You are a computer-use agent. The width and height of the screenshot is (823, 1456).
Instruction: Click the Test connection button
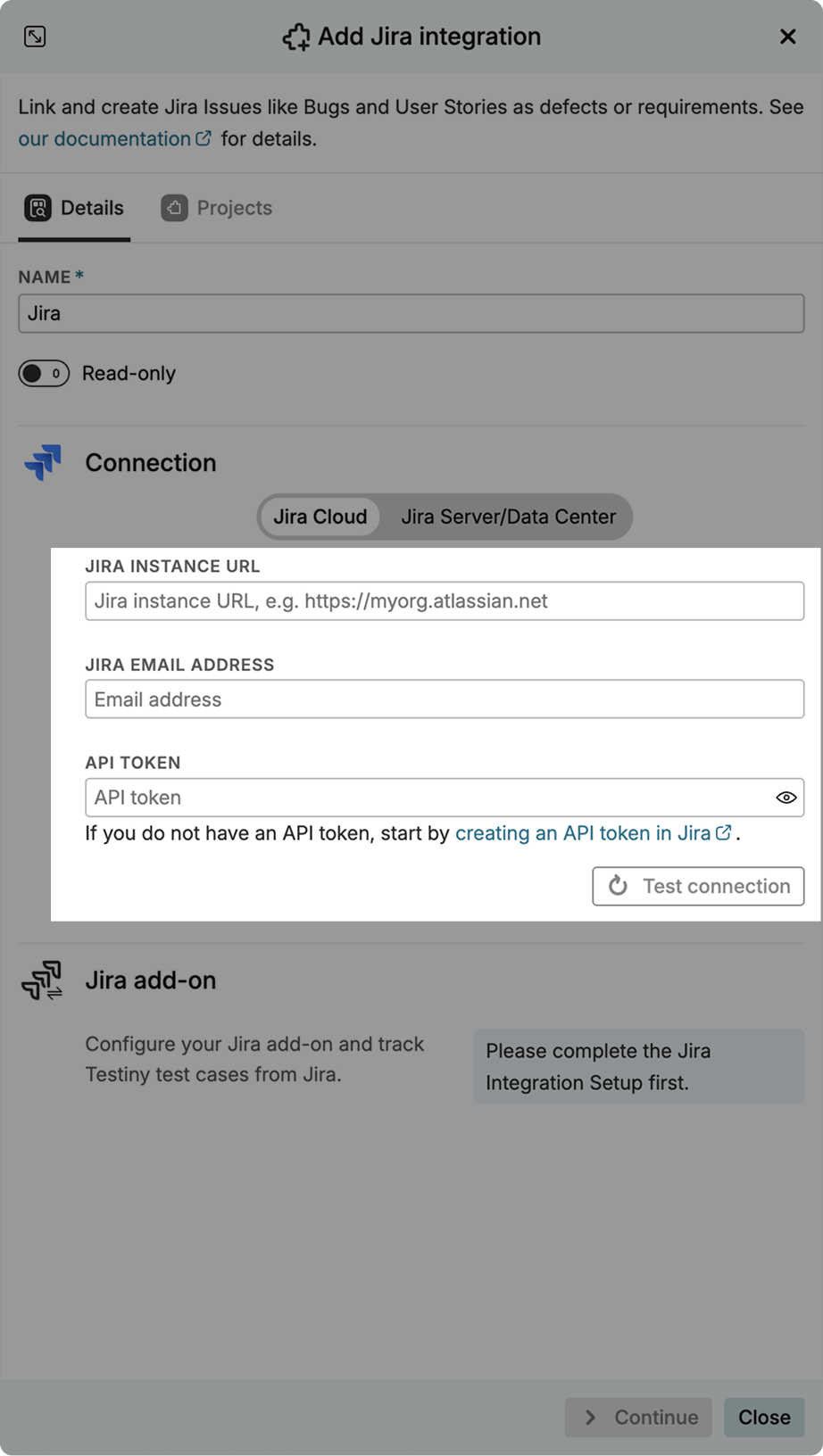pos(697,886)
